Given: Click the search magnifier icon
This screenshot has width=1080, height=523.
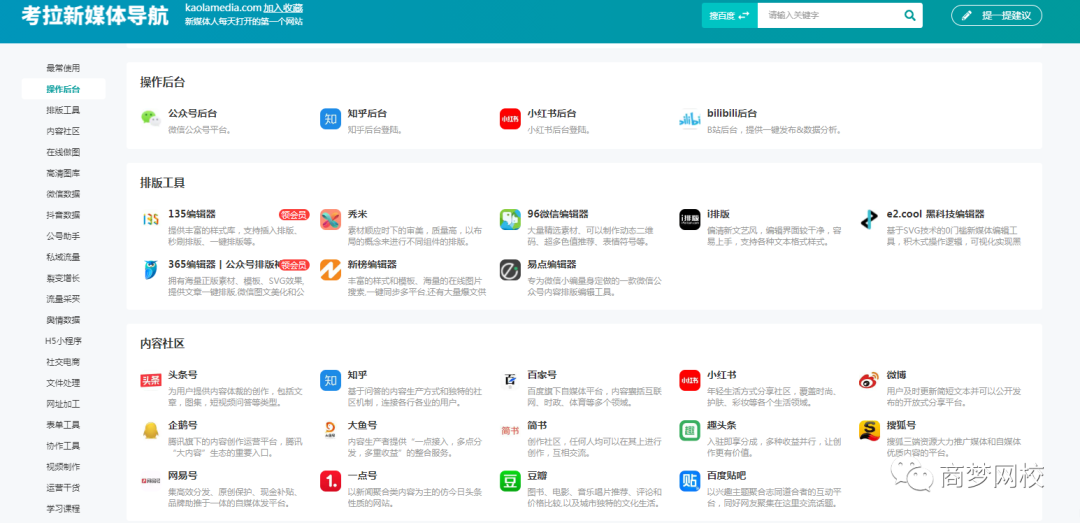Looking at the screenshot, I should click(x=910, y=15).
